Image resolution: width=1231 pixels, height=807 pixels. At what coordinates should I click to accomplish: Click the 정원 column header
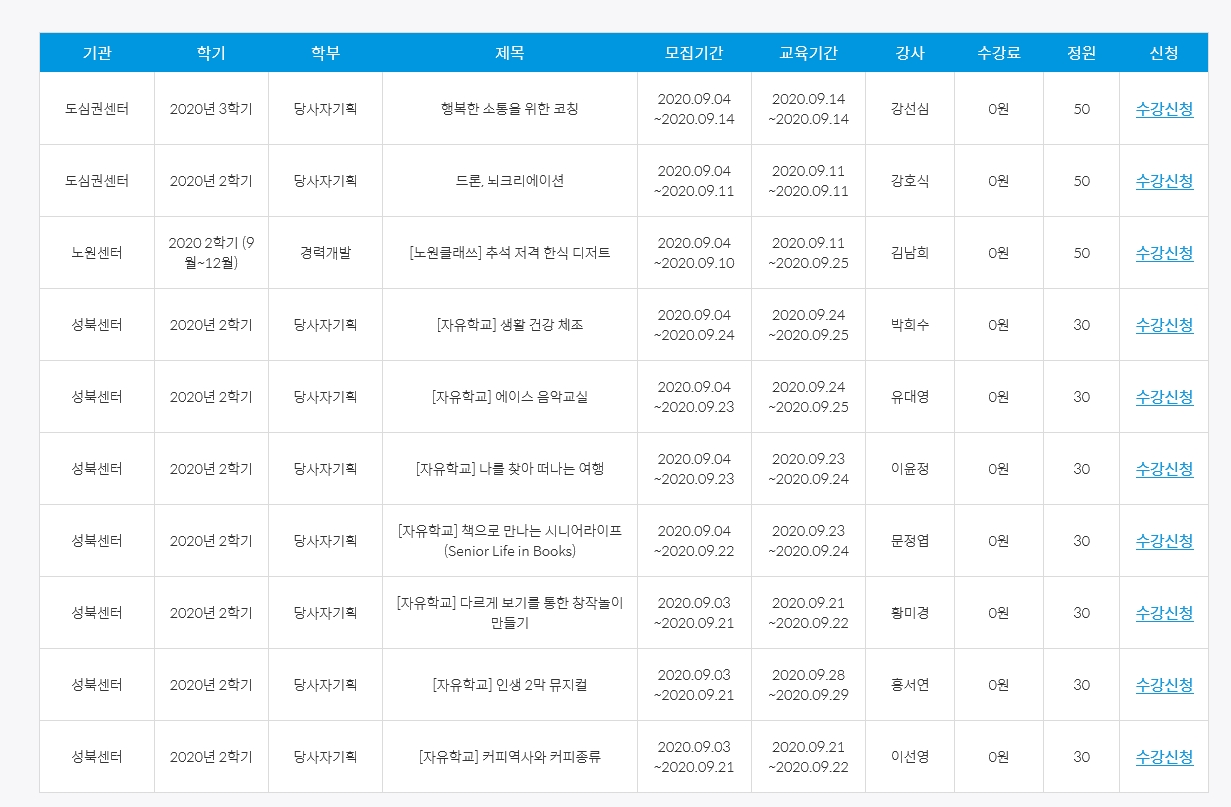1082,53
